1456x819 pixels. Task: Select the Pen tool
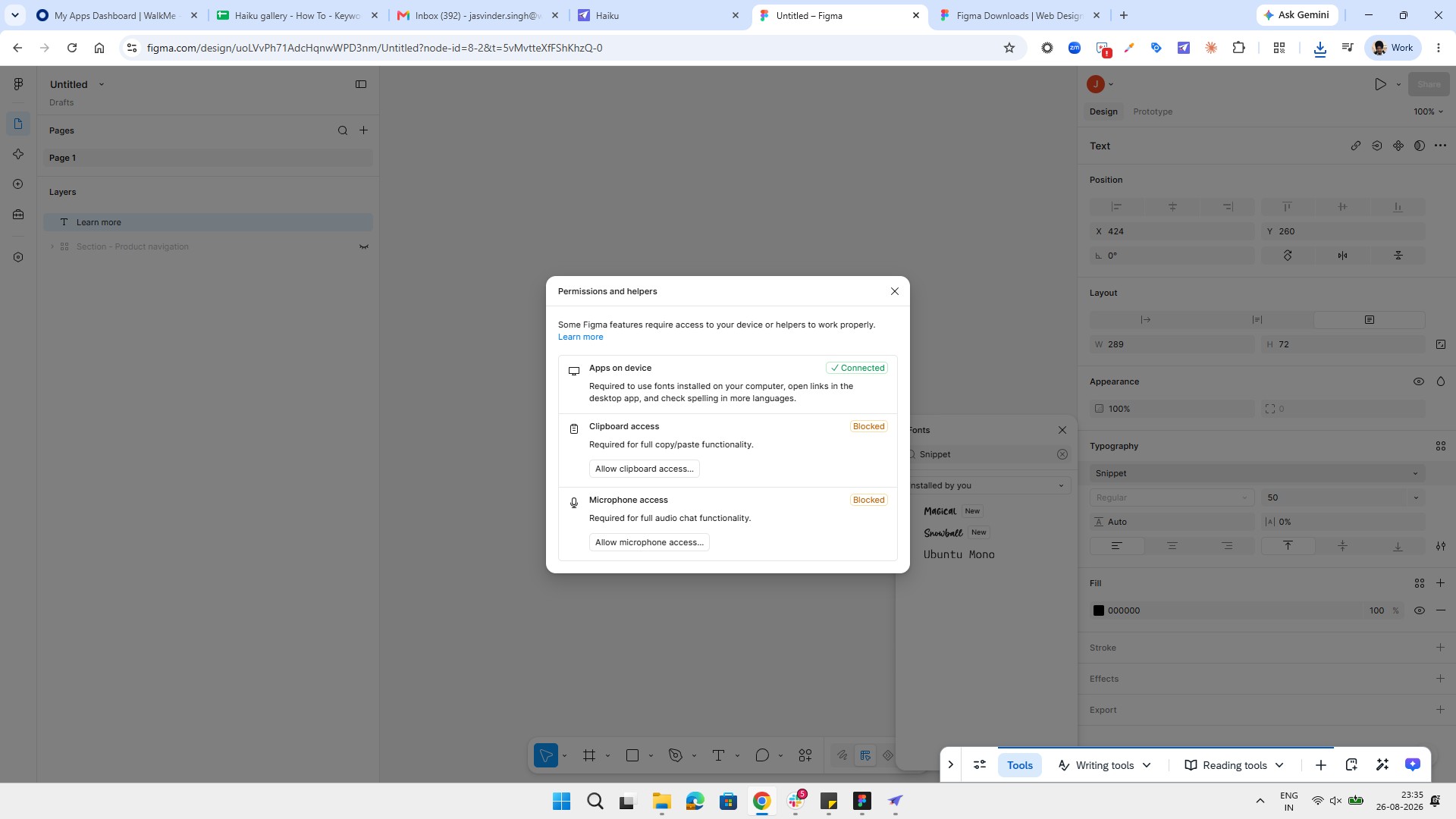676,755
